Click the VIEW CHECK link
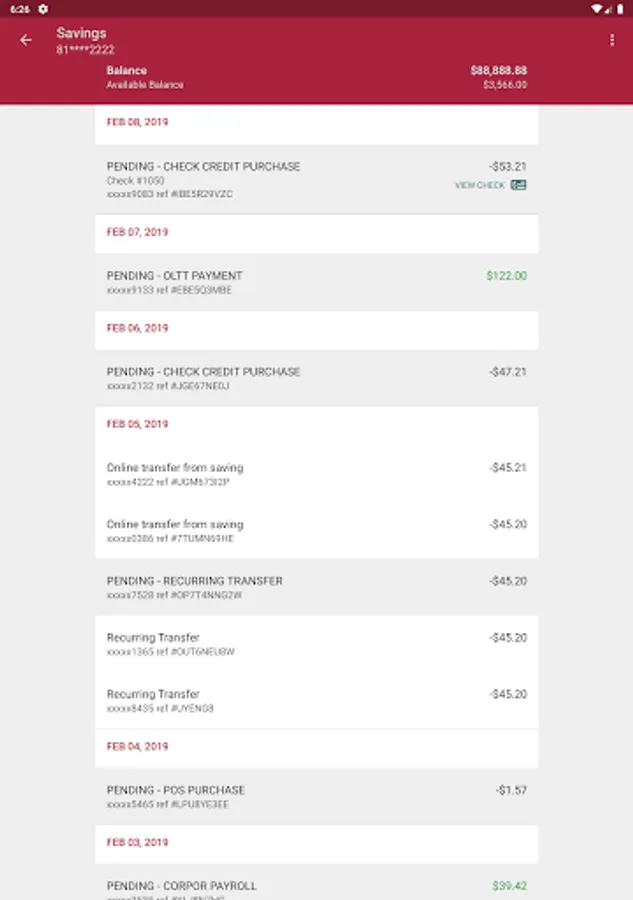The width and height of the screenshot is (633, 900). click(x=480, y=185)
